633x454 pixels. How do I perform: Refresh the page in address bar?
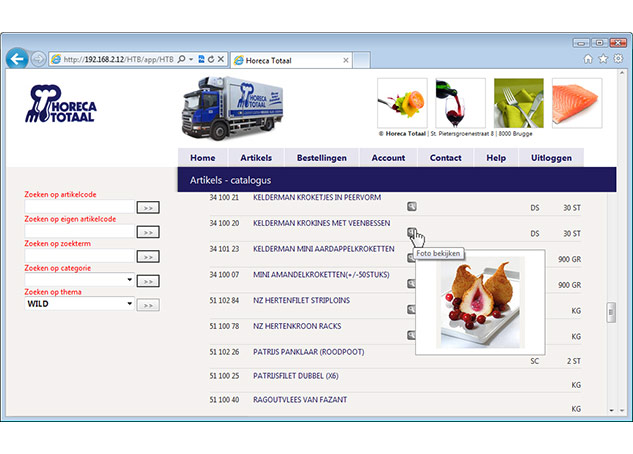click(211, 60)
